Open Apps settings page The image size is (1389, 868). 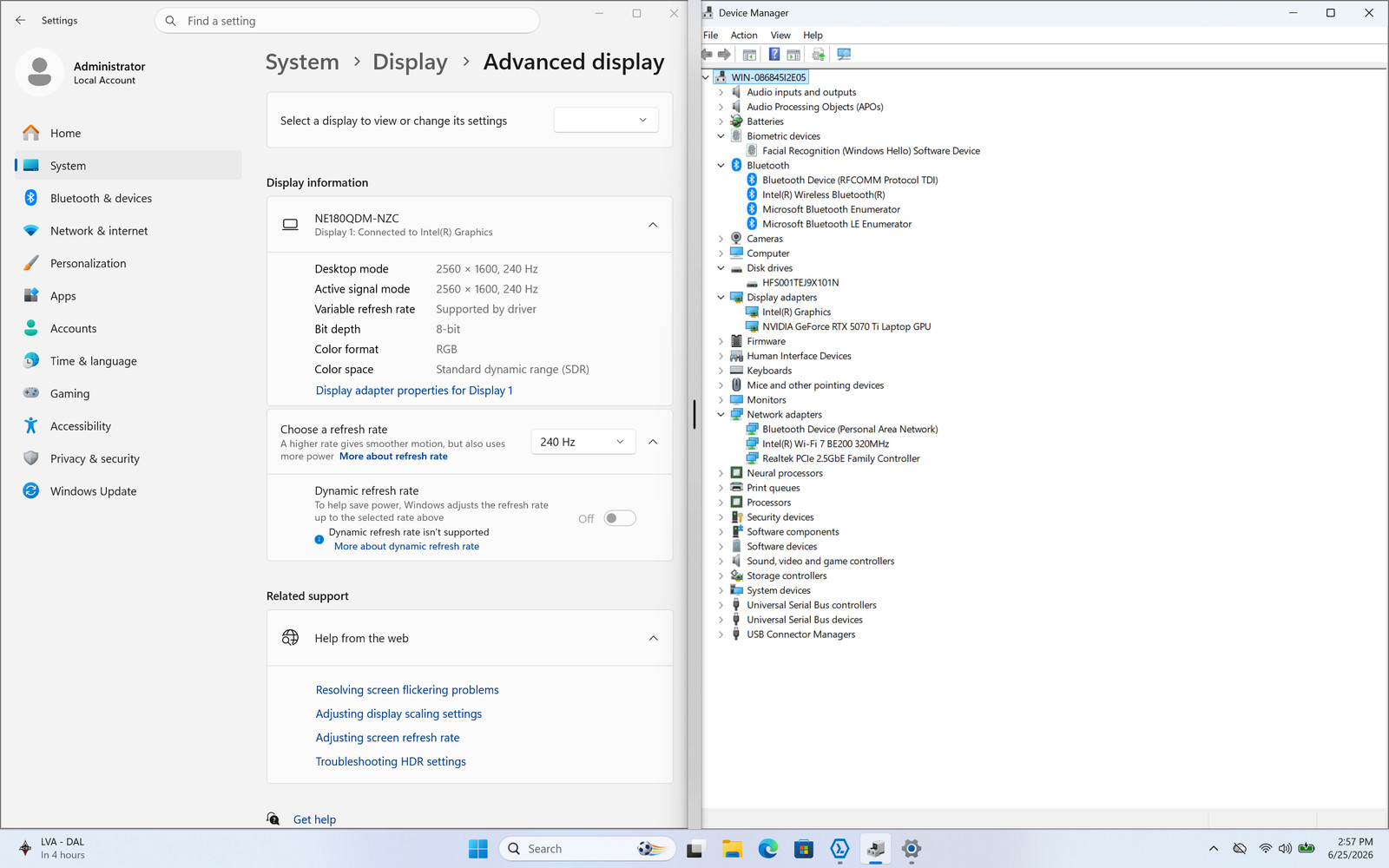pyautogui.click(x=128, y=296)
